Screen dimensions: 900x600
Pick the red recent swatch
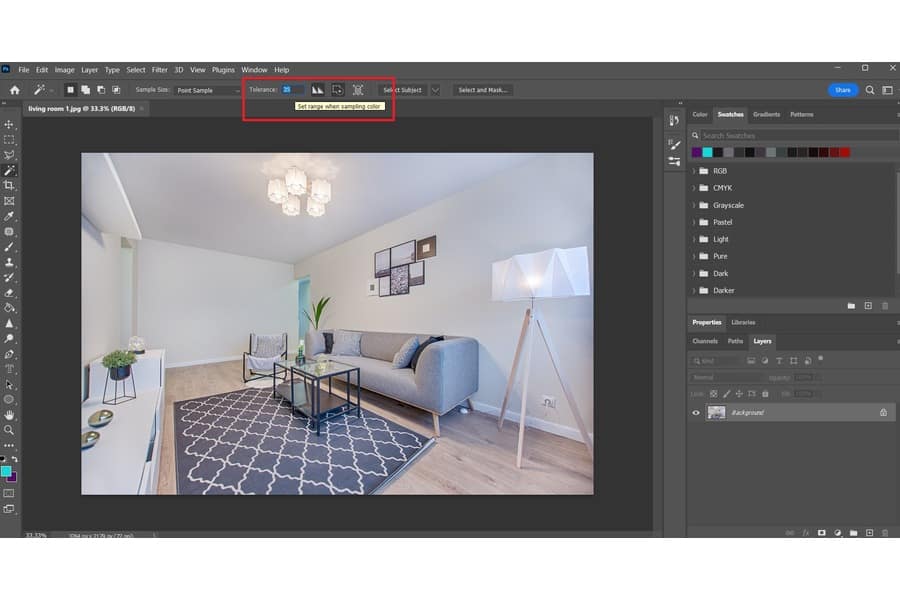click(845, 152)
